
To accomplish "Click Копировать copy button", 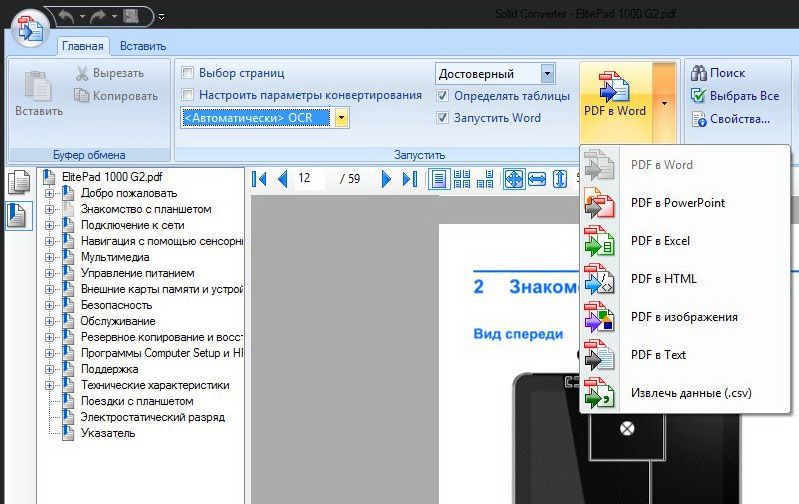I will coord(116,95).
